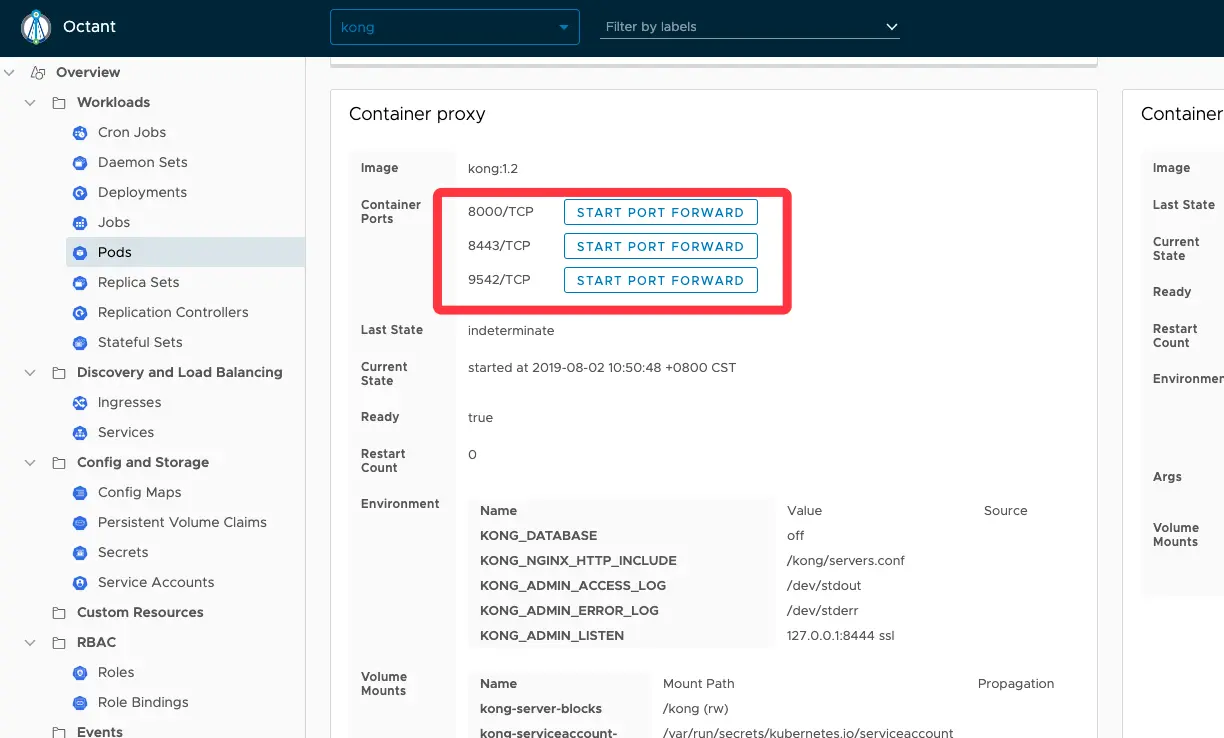Click the Jobs icon
1224x738 pixels.
pyautogui.click(x=80, y=222)
